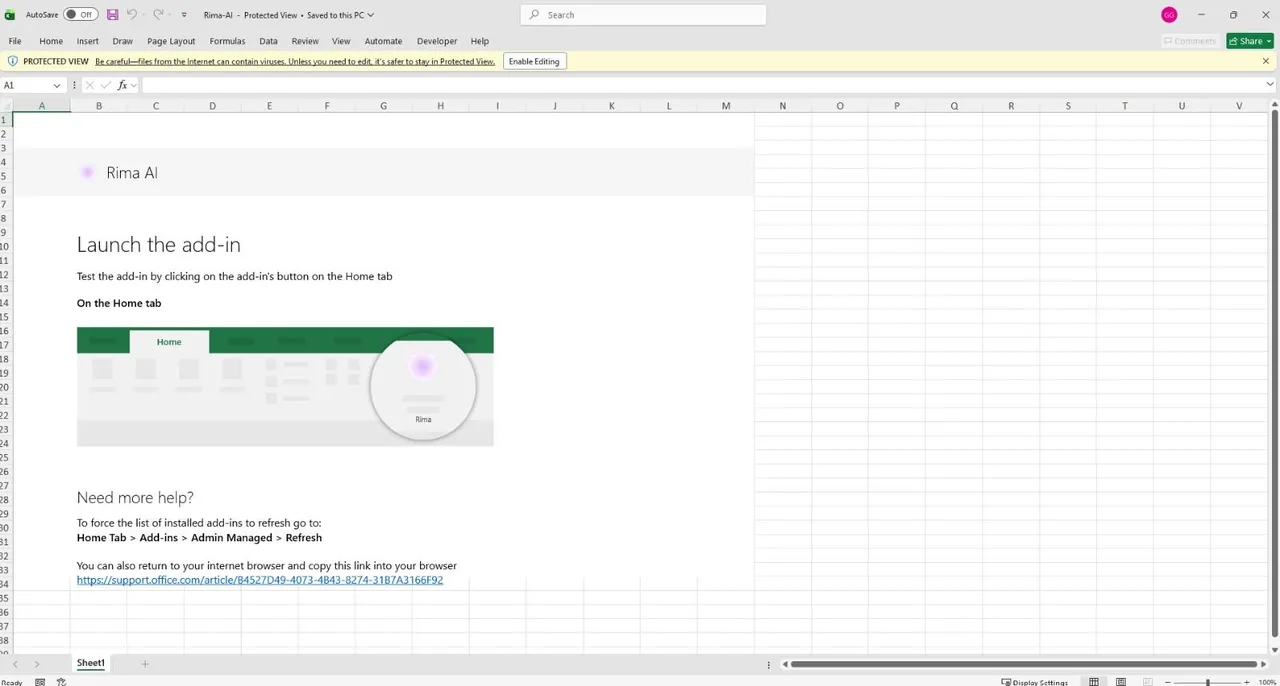1280x686 pixels.
Task: Click the Rima AI logo circle
Action: tap(88, 172)
